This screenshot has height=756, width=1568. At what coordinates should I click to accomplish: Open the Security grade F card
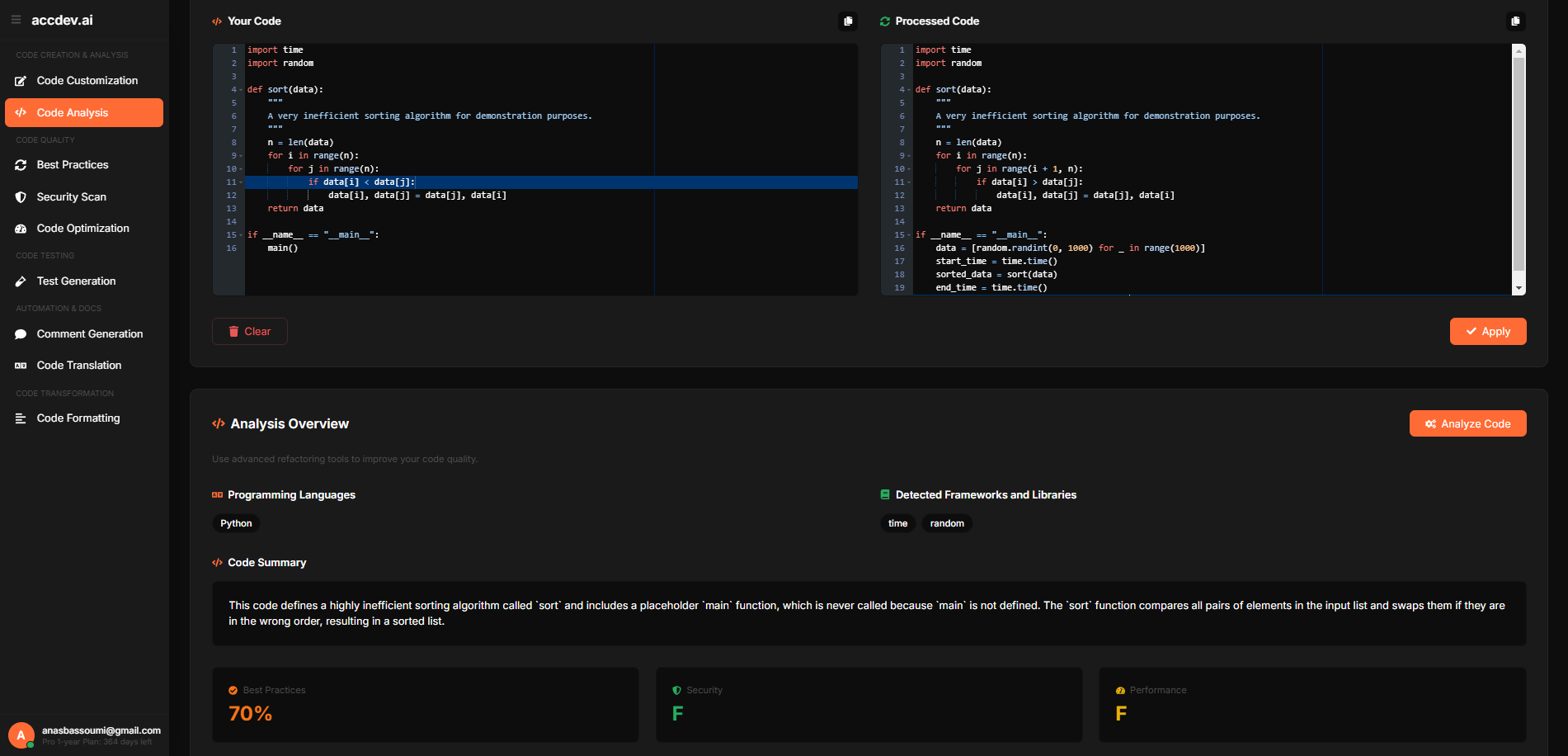click(x=869, y=705)
